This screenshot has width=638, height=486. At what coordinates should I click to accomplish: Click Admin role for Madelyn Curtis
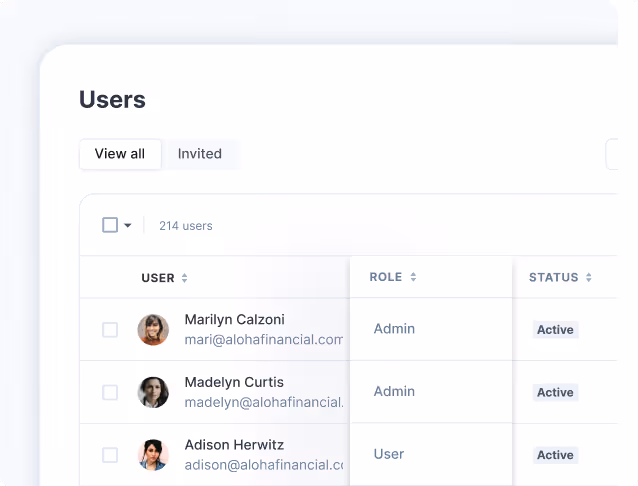coord(394,392)
